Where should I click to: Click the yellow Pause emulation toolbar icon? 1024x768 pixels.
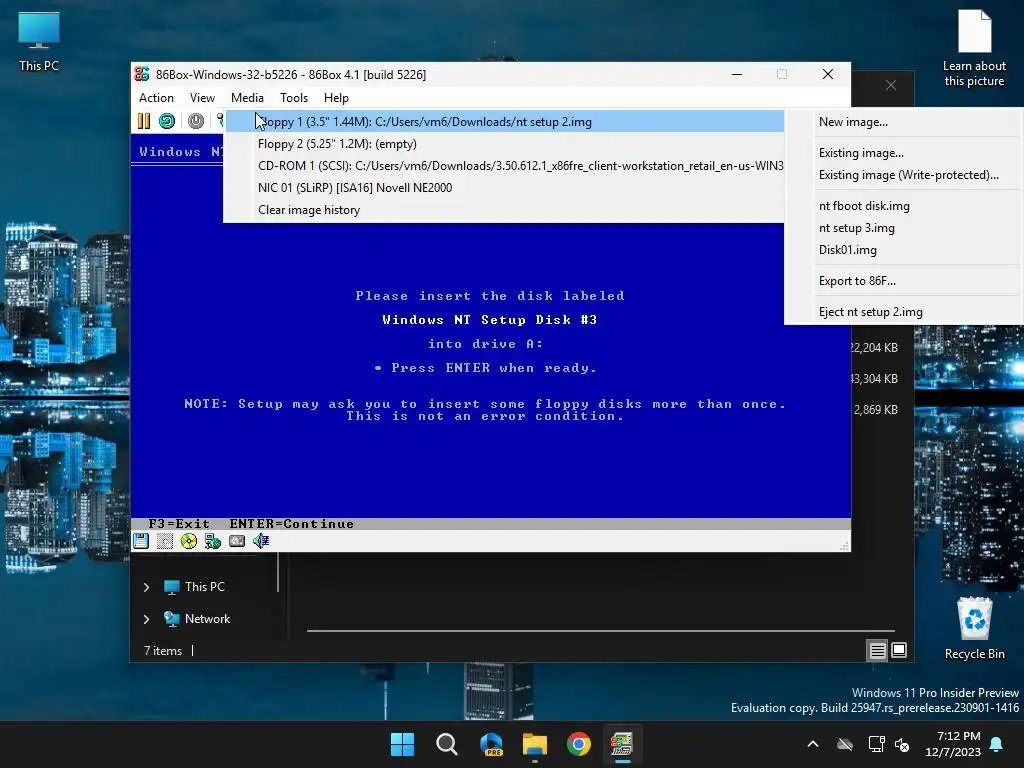click(x=144, y=121)
